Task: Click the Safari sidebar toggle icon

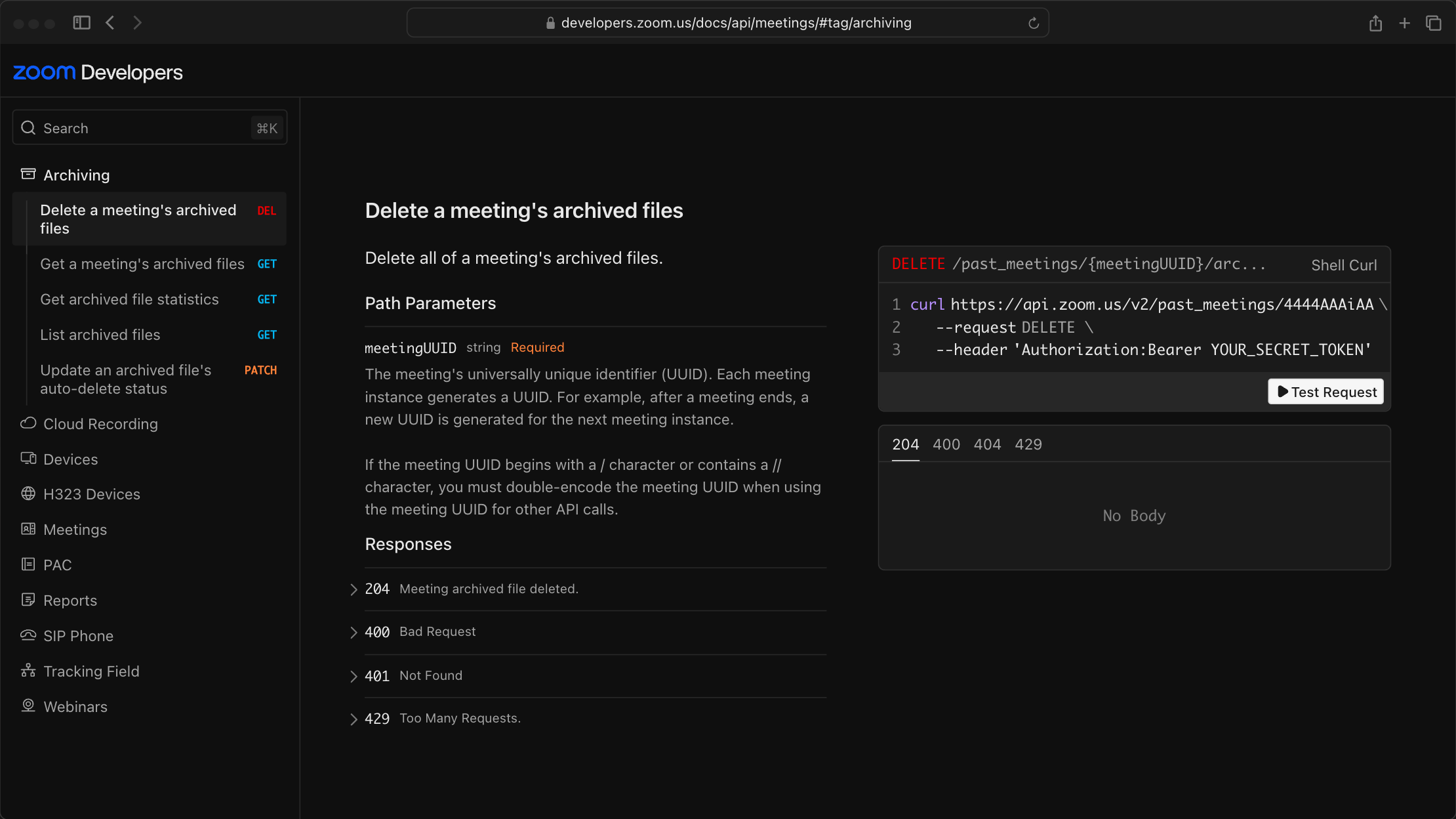Action: tap(81, 23)
